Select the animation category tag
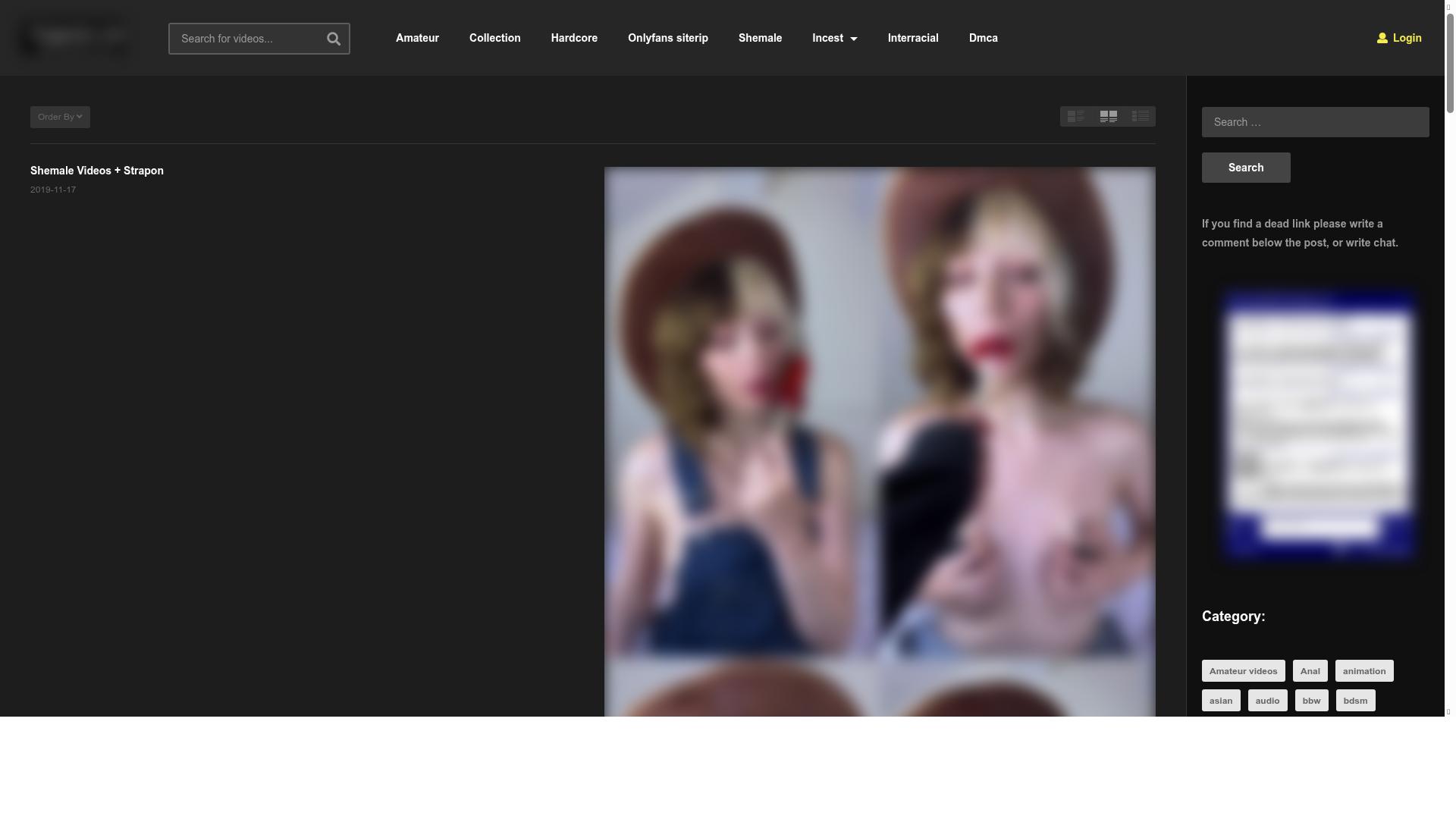Screen dimensions: 1456x819 point(1363,671)
